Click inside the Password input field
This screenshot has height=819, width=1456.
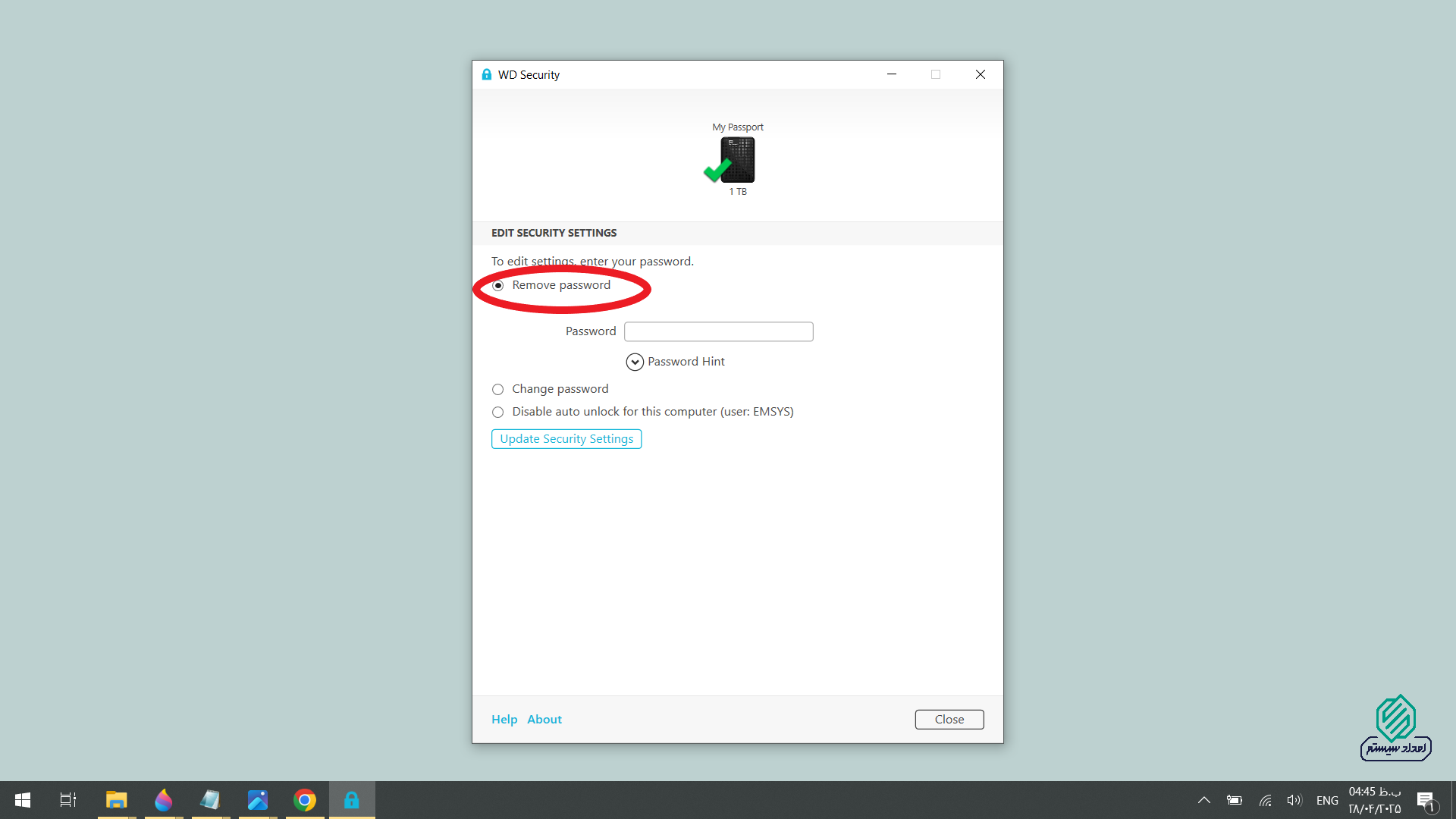pyautogui.click(x=718, y=331)
